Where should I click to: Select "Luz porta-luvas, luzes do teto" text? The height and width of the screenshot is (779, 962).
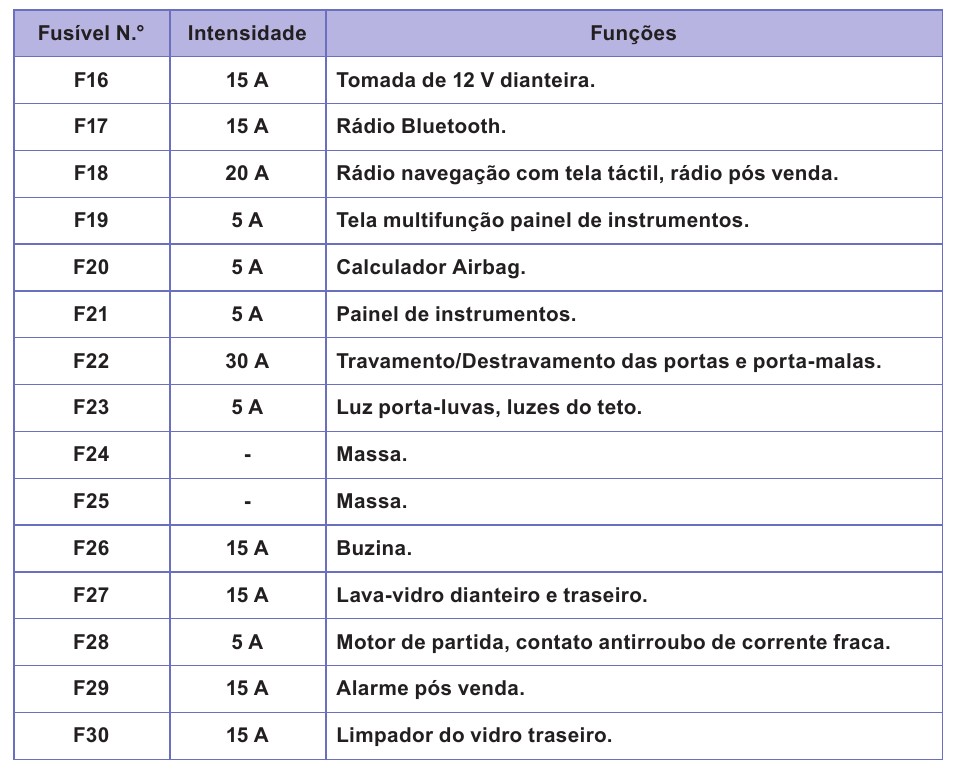pos(489,408)
